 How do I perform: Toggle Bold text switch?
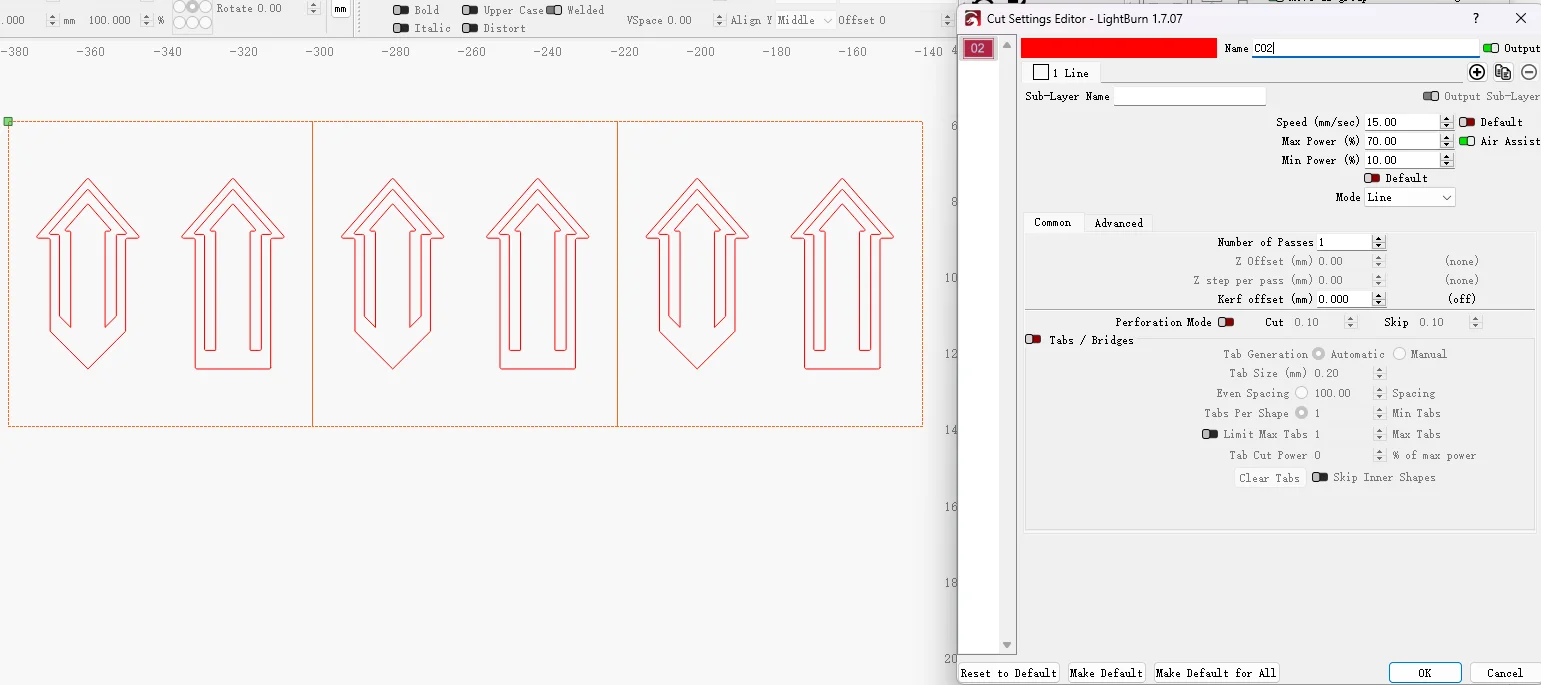pyautogui.click(x=401, y=10)
